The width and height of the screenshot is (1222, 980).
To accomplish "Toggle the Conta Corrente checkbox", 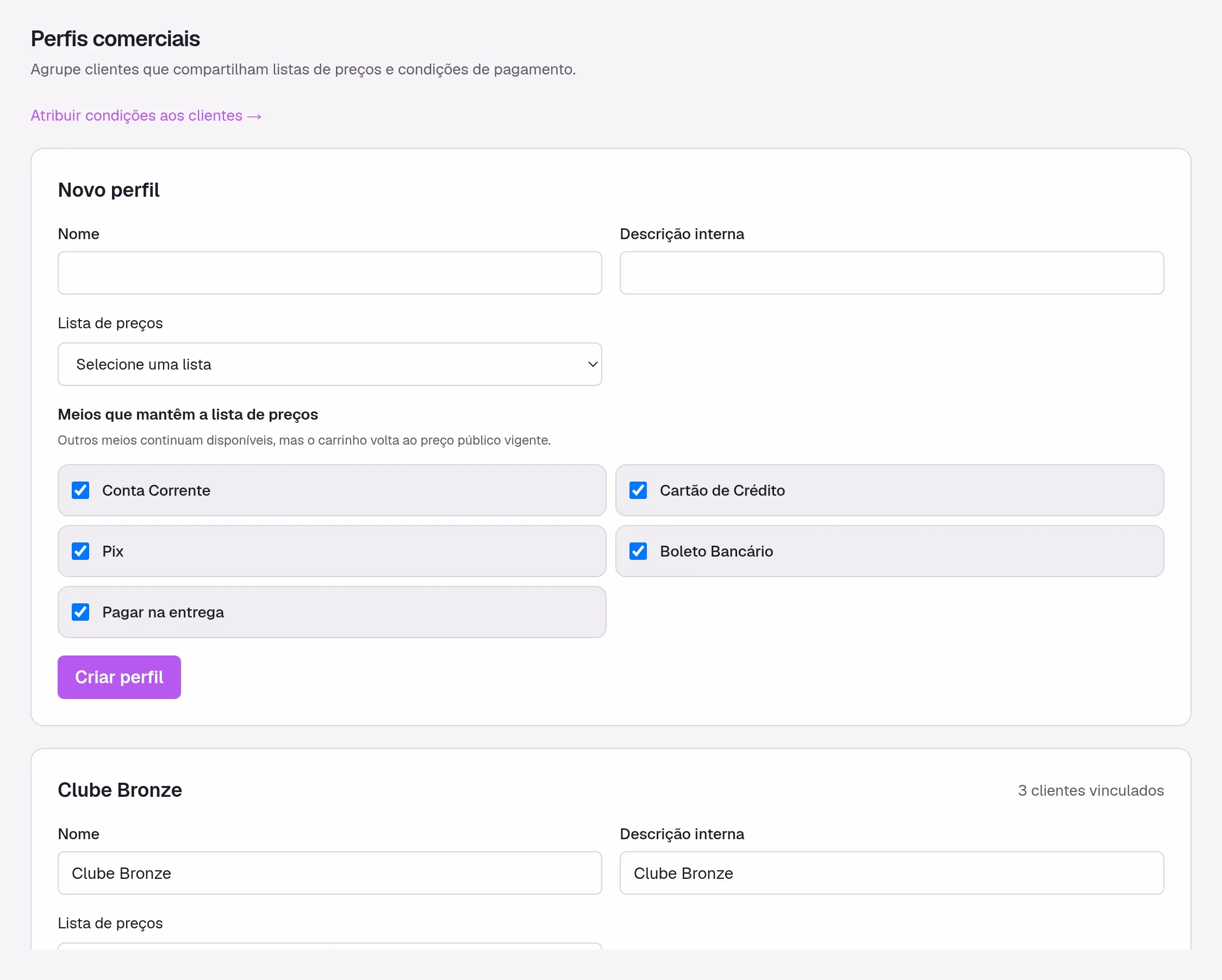I will click(x=80, y=490).
